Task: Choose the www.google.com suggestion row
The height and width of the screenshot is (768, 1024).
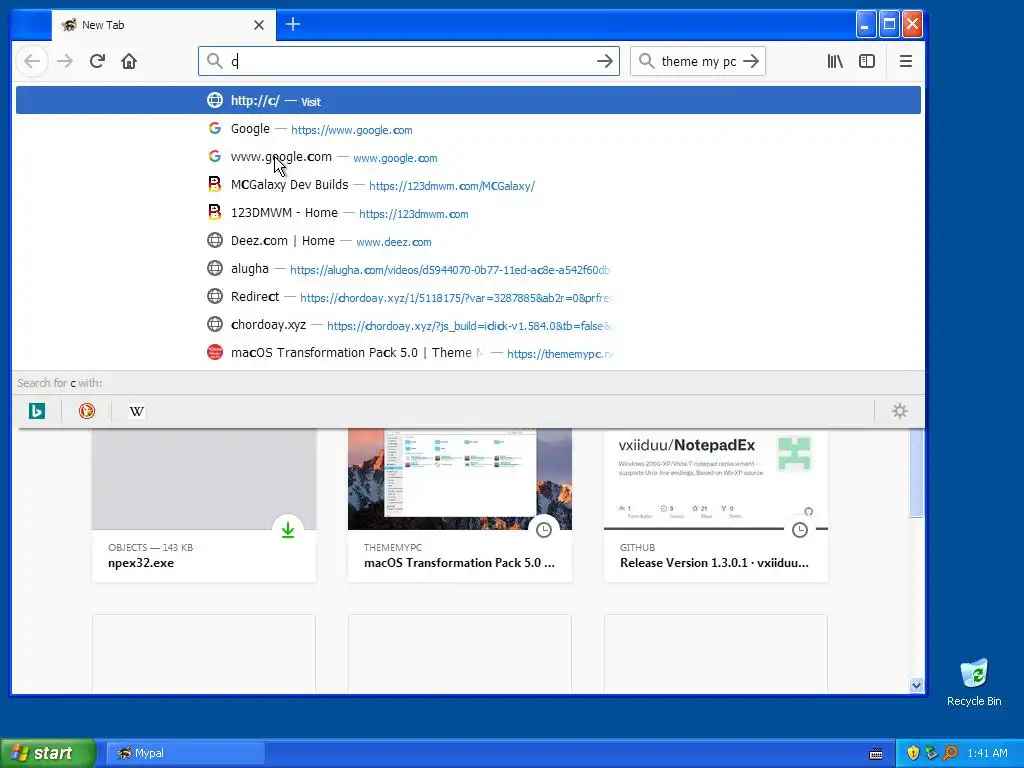Action: pos(468,157)
